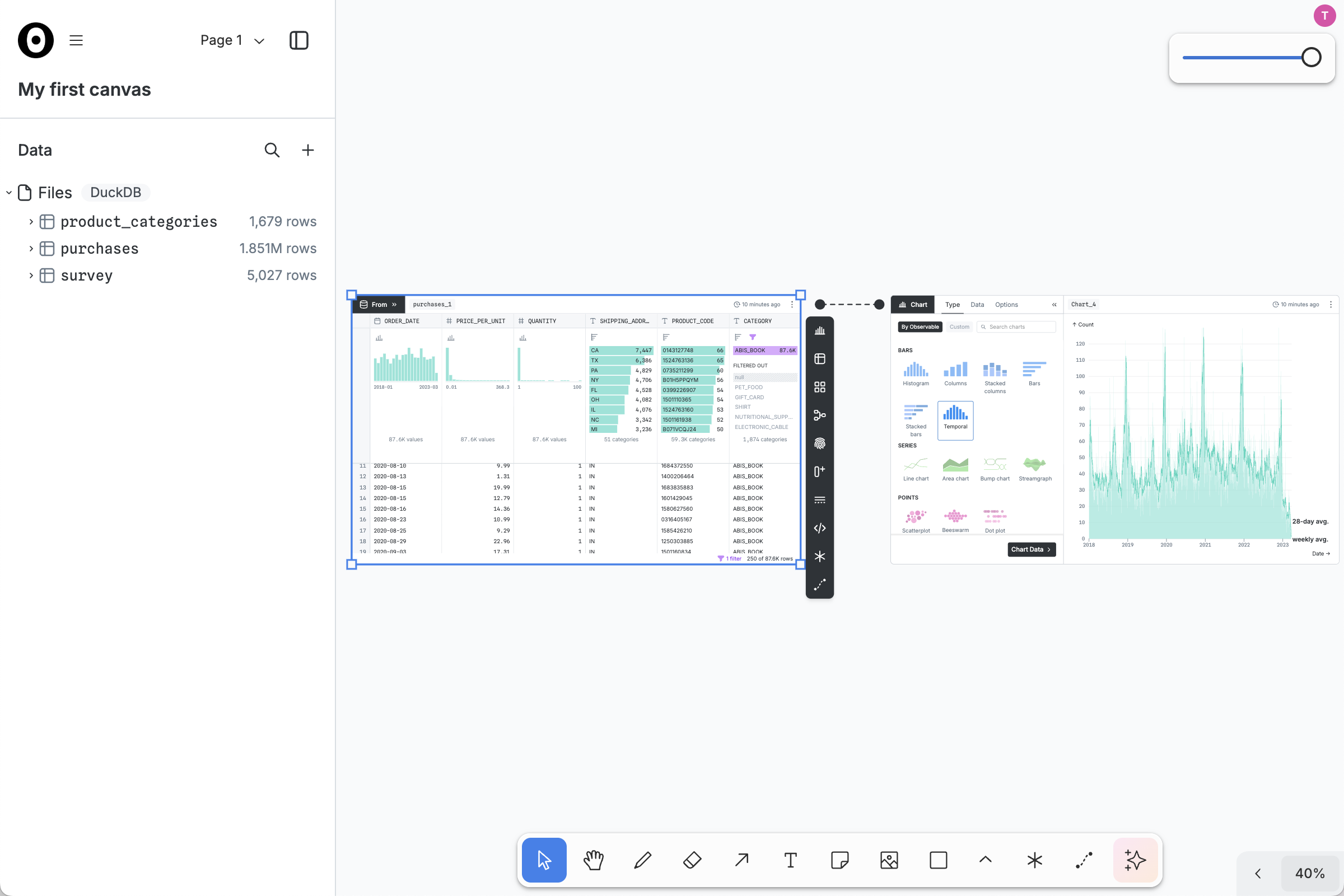Expand the survey table tree item
The width and height of the screenshot is (1344, 896).
pos(31,276)
